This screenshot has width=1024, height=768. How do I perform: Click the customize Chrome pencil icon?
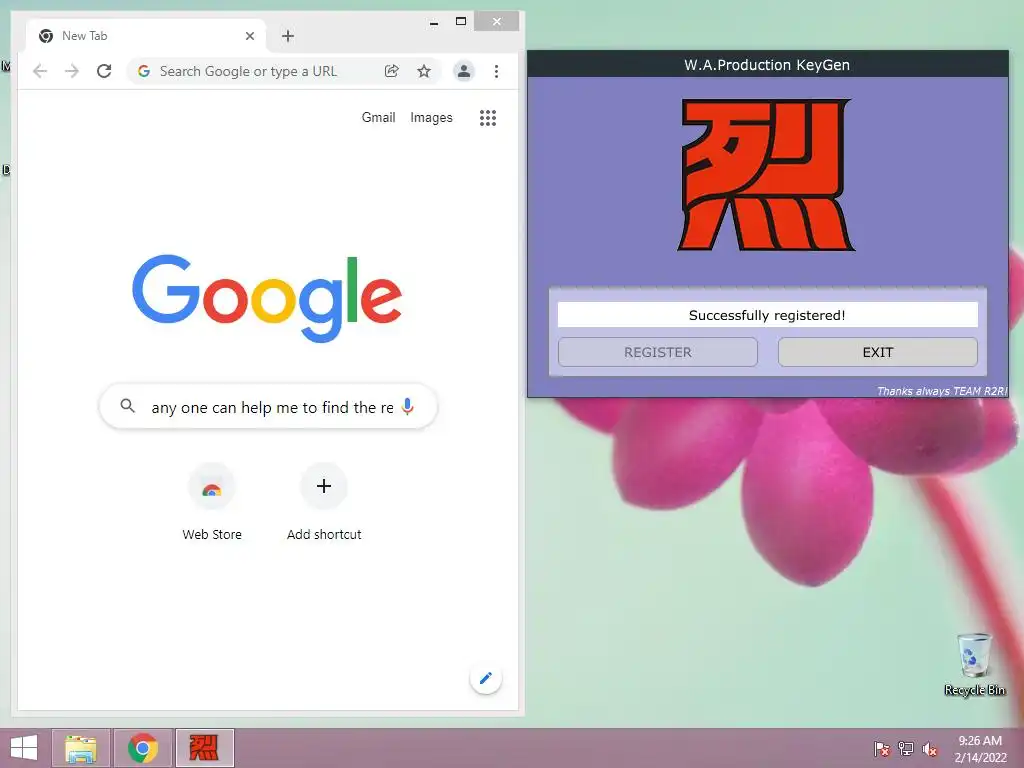485,679
